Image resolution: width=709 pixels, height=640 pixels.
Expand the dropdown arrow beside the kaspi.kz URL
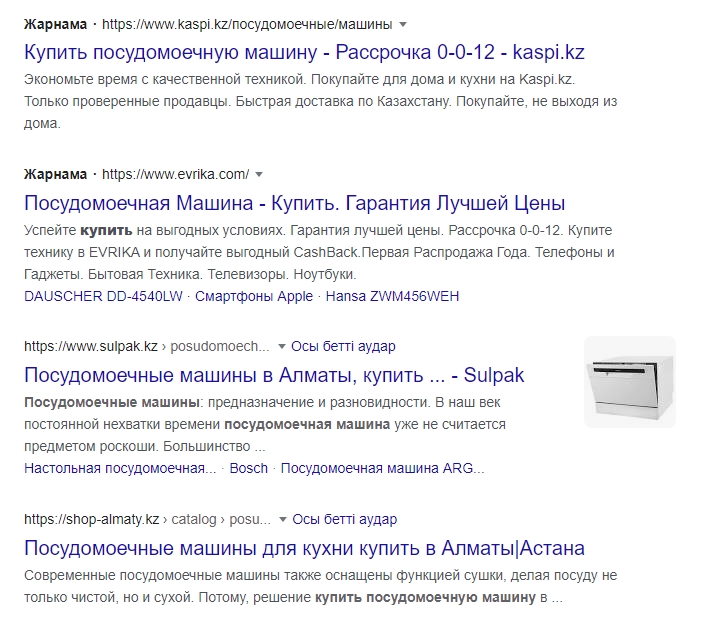coord(403,23)
